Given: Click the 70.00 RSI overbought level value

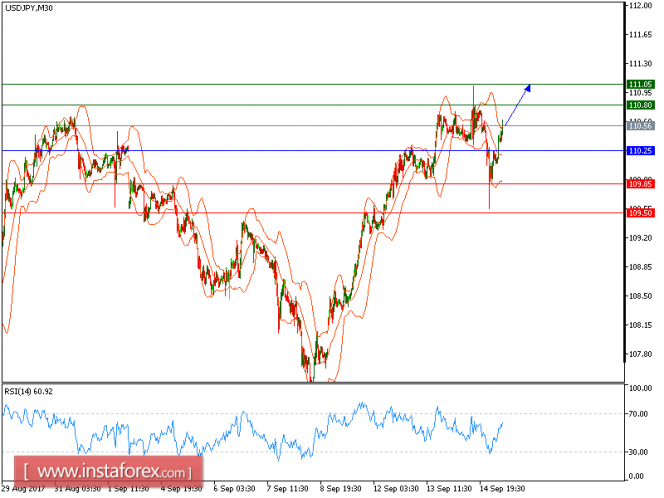Looking at the screenshot, I should (x=639, y=414).
